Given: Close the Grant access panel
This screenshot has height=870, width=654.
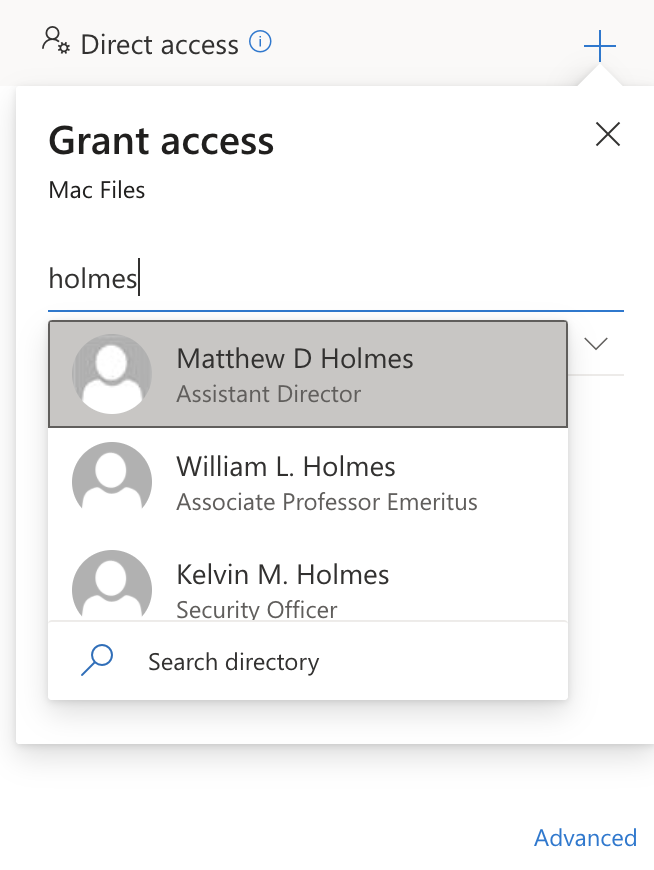Looking at the screenshot, I should point(607,134).
